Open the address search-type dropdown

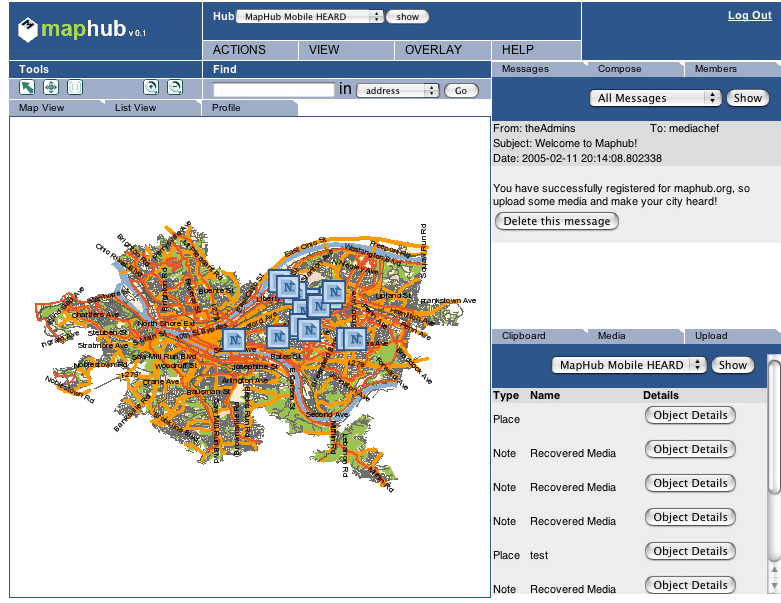click(x=398, y=91)
